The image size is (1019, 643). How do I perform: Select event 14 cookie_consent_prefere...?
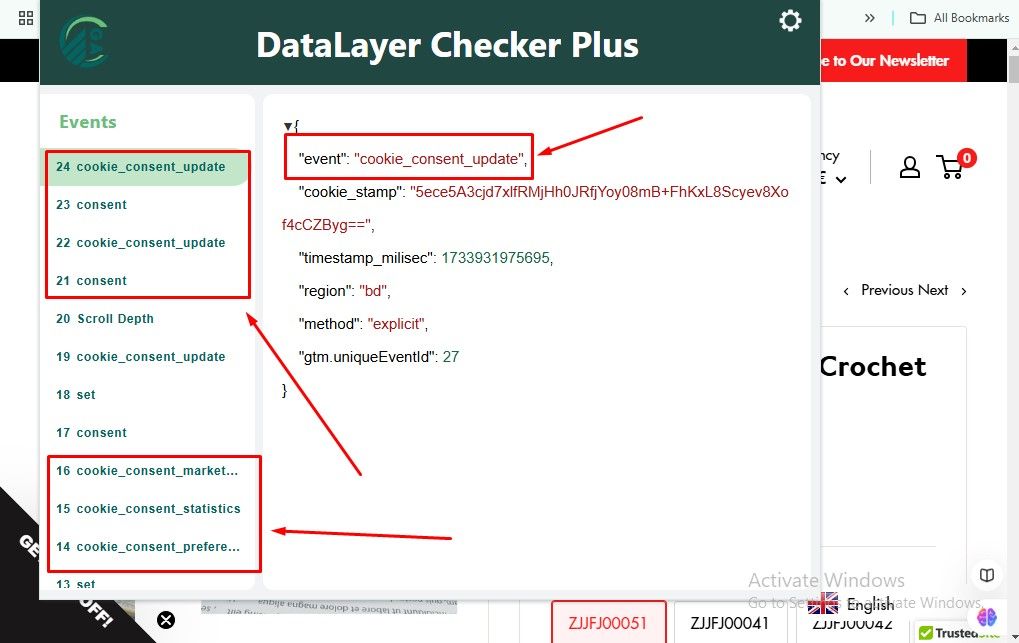146,547
